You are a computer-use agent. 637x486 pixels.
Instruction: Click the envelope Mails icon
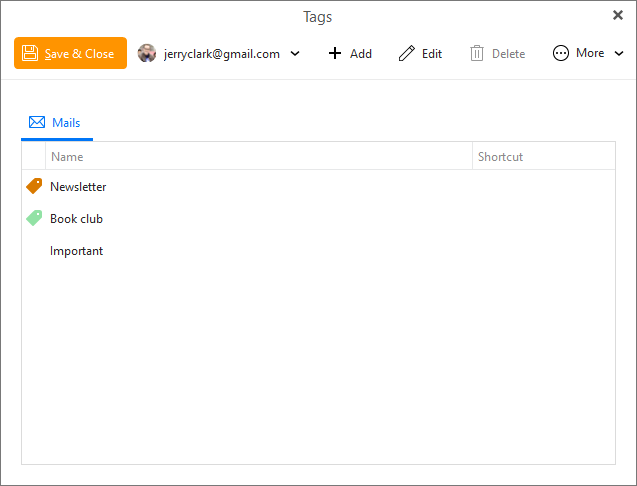point(37,122)
